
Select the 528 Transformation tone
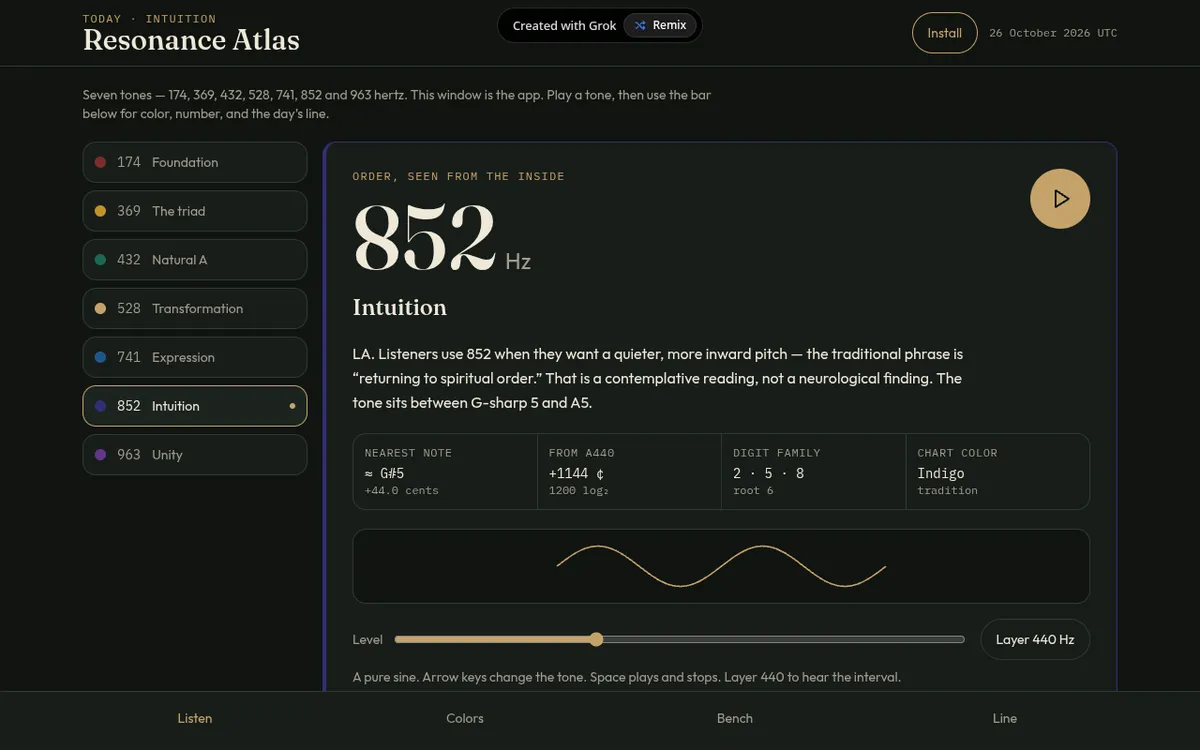(195, 308)
